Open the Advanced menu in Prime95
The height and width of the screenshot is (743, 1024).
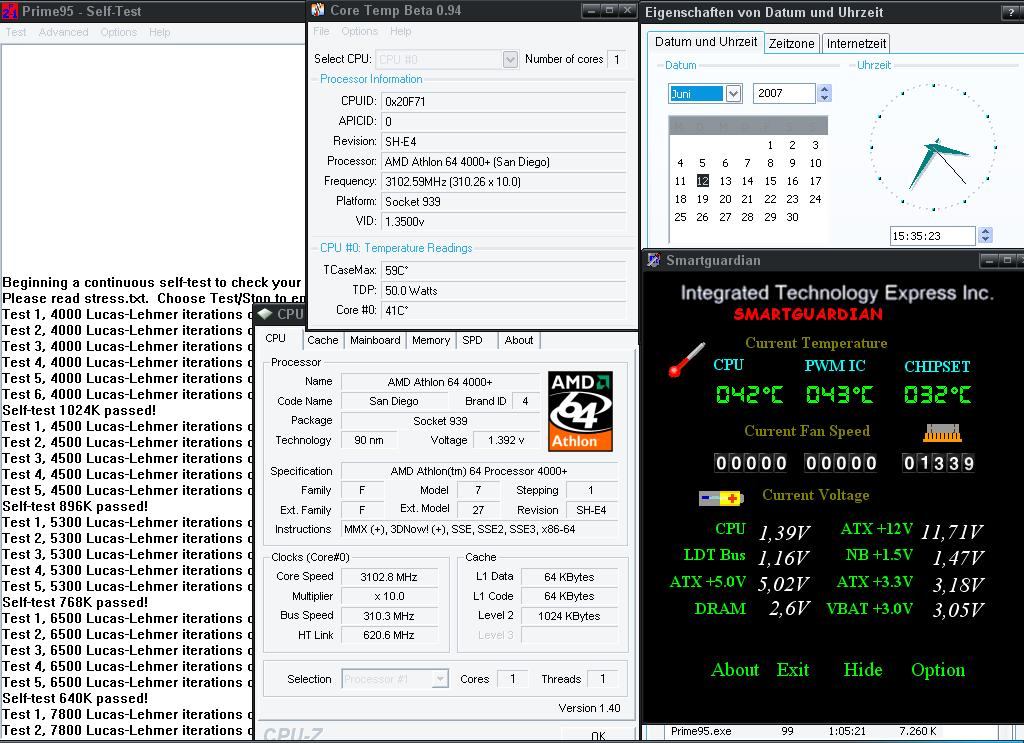point(63,32)
